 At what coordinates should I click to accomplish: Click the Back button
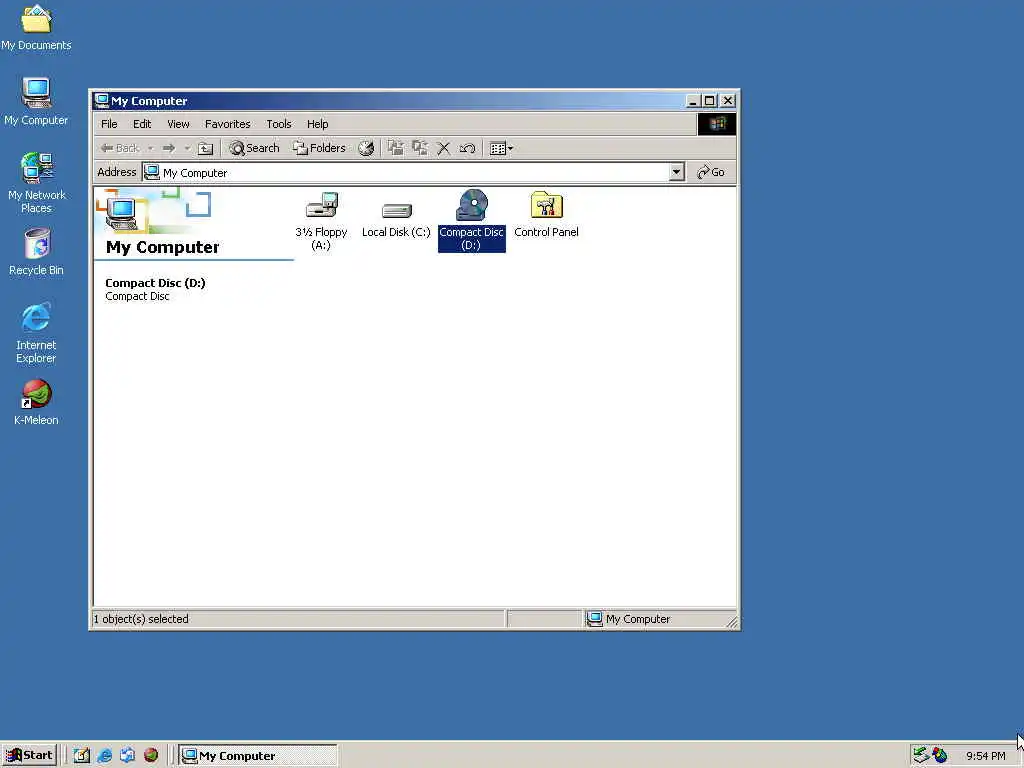(x=120, y=148)
